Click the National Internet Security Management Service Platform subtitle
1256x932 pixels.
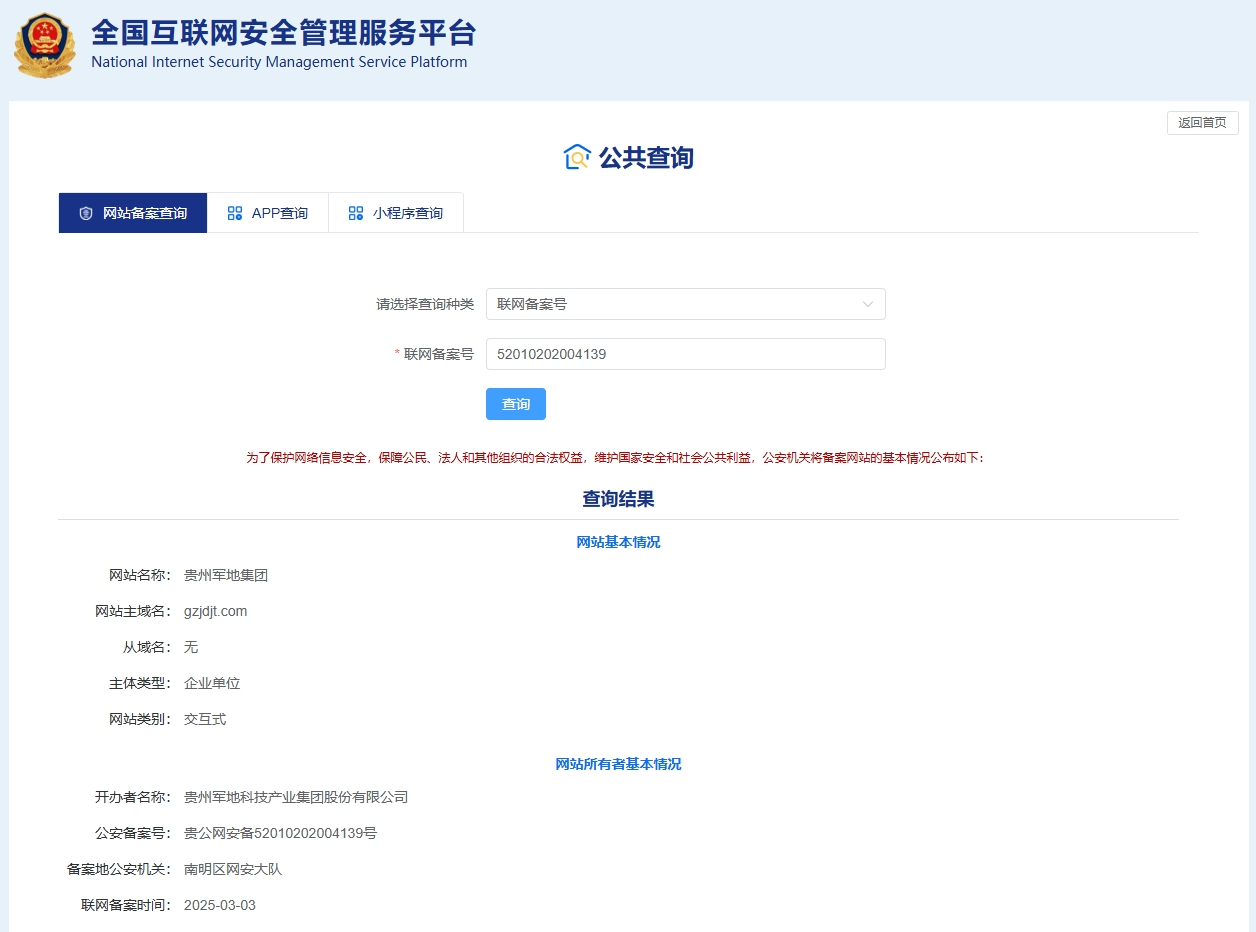tap(279, 62)
